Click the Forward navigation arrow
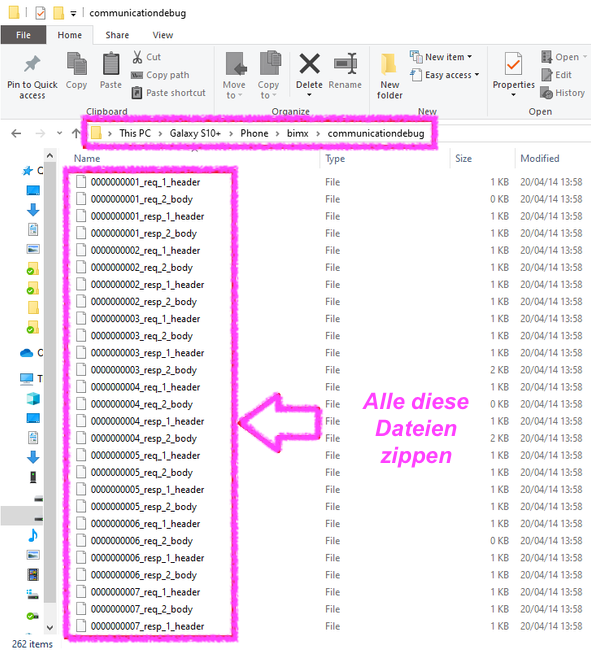Viewport: 591px width, 654px height. coord(40,133)
